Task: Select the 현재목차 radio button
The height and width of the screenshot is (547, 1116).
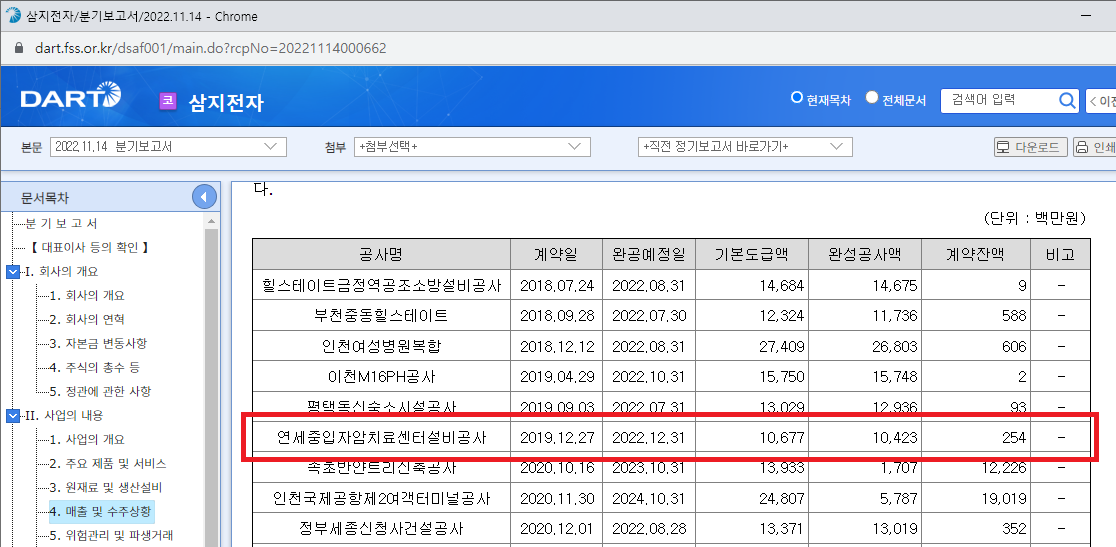Action: coord(797,98)
